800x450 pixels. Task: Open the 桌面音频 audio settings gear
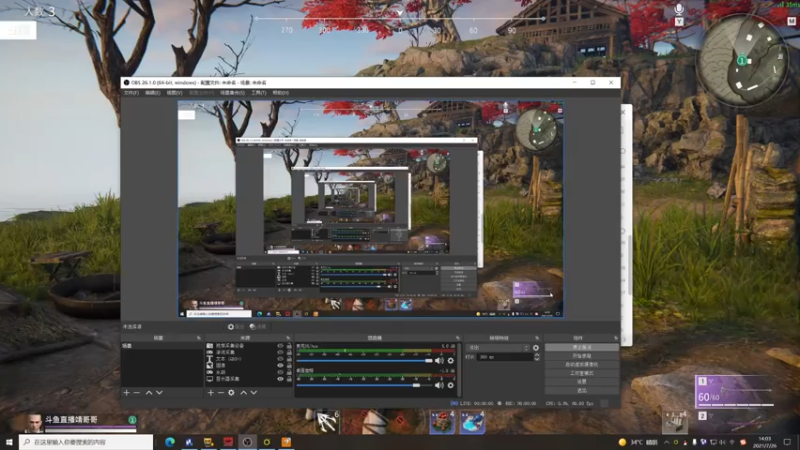(451, 385)
